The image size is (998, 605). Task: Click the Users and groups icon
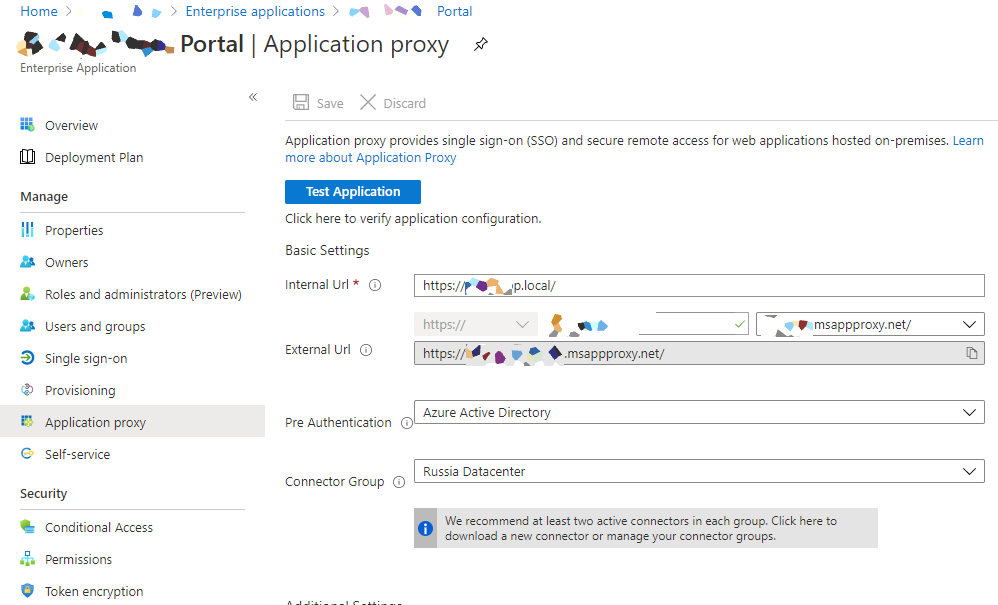tap(27, 326)
